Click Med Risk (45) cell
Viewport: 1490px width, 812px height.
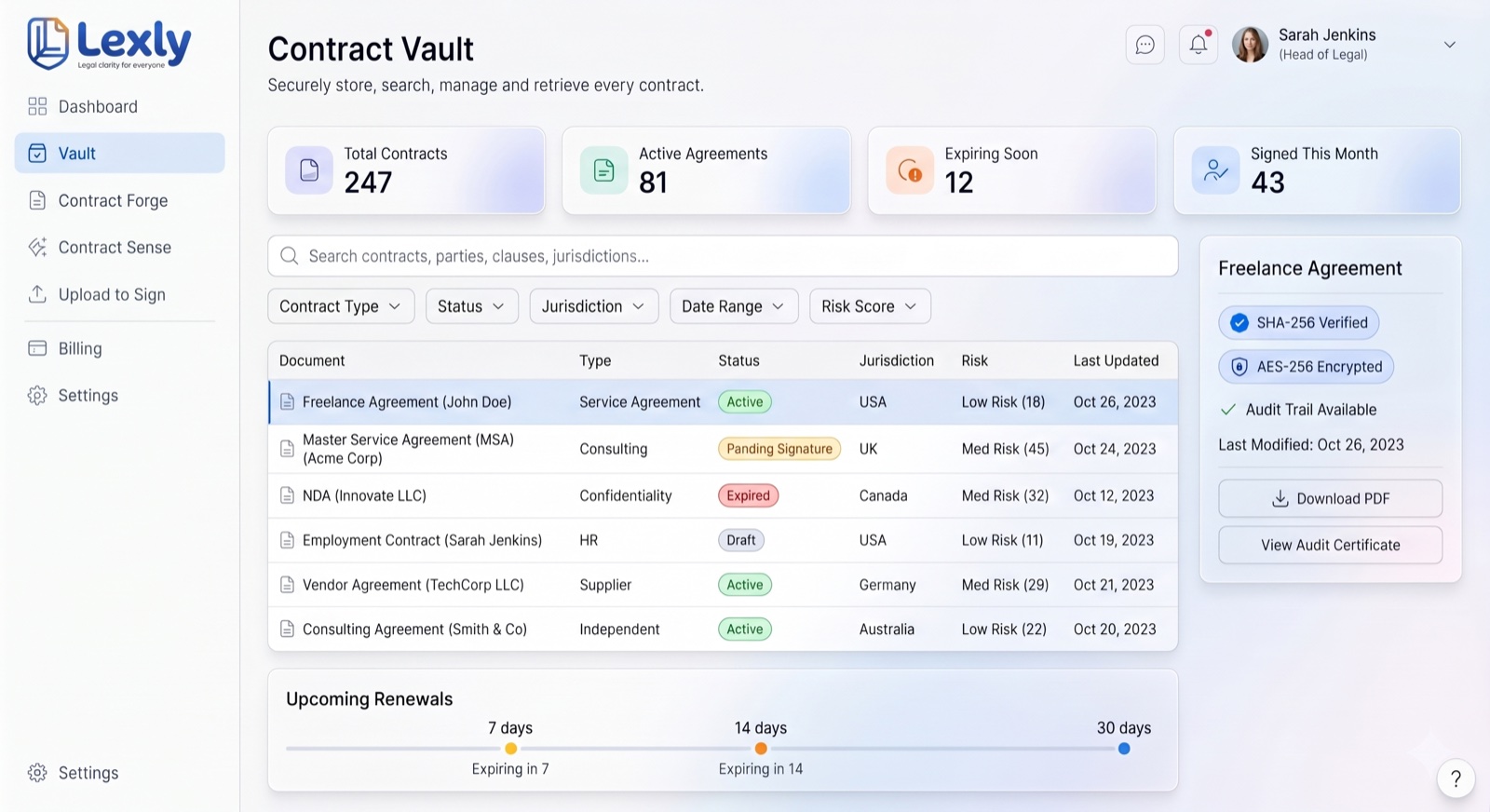pos(1005,449)
